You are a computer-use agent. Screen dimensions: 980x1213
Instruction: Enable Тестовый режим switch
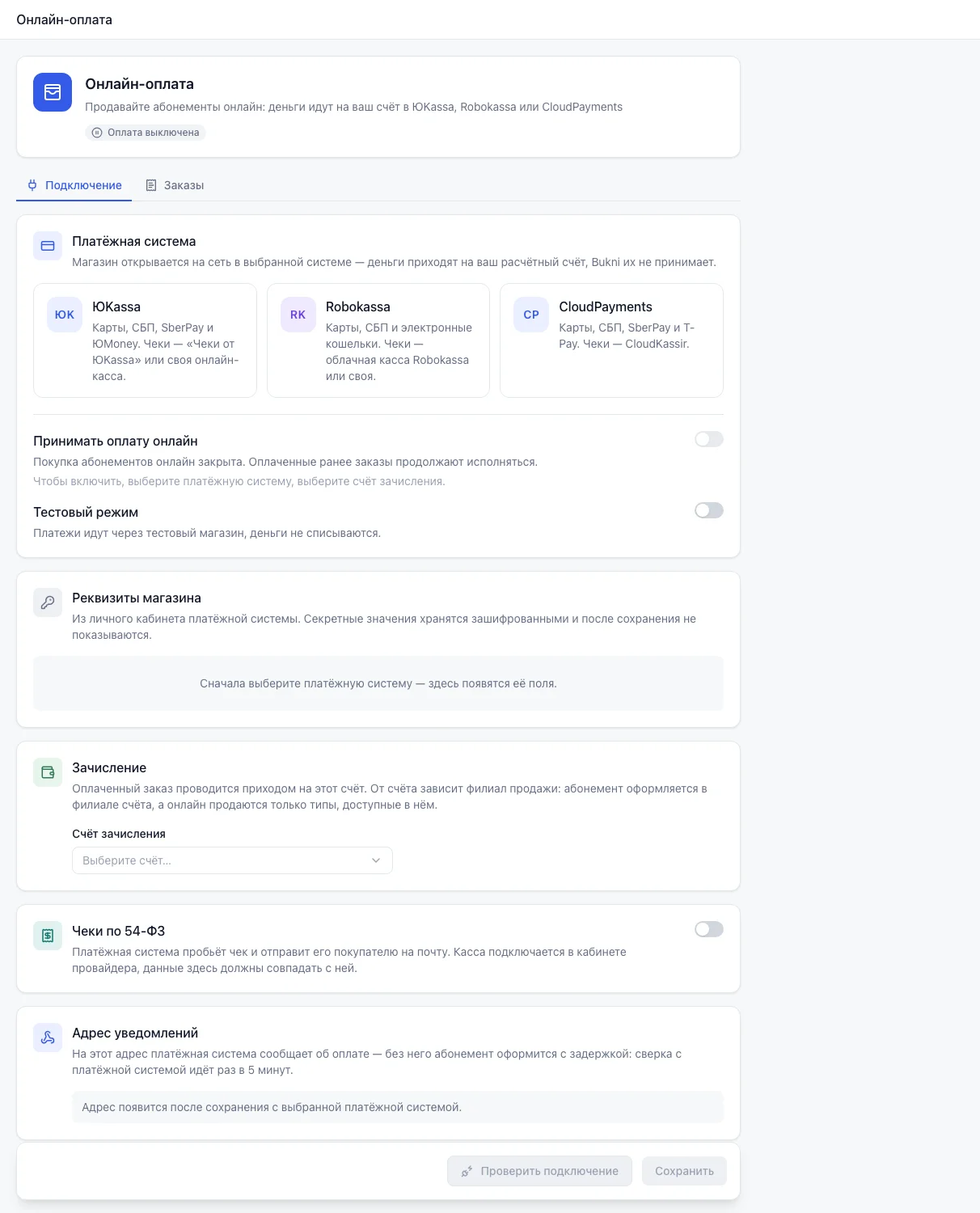coord(709,510)
